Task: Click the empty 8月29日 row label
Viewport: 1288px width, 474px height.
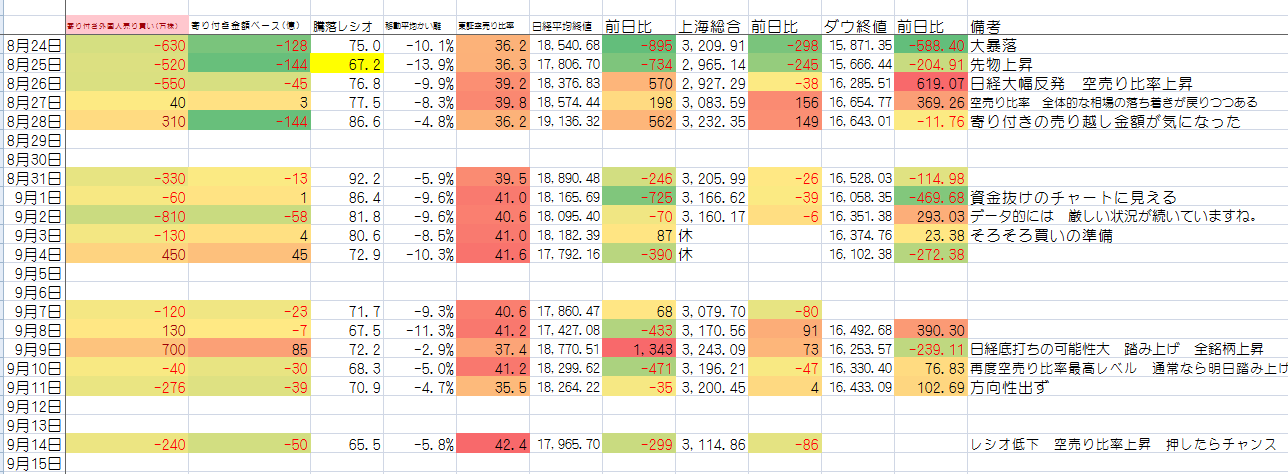Action: pyautogui.click(x=32, y=141)
